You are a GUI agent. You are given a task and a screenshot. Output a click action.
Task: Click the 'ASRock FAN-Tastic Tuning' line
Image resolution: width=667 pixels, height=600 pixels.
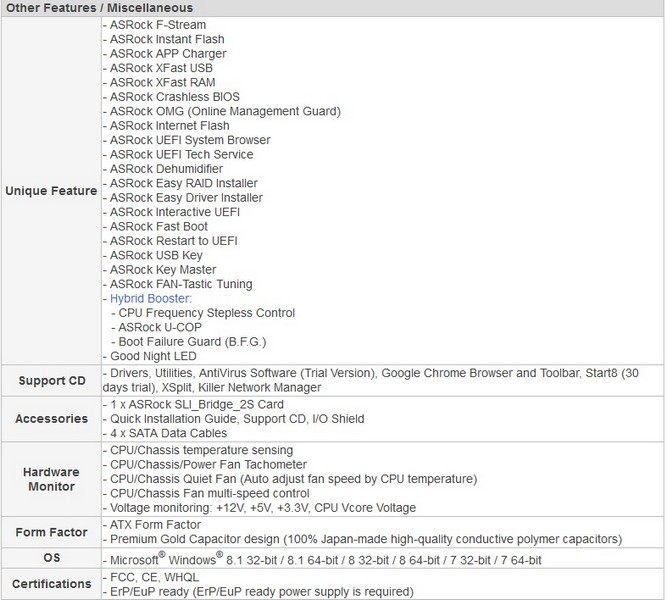click(178, 284)
